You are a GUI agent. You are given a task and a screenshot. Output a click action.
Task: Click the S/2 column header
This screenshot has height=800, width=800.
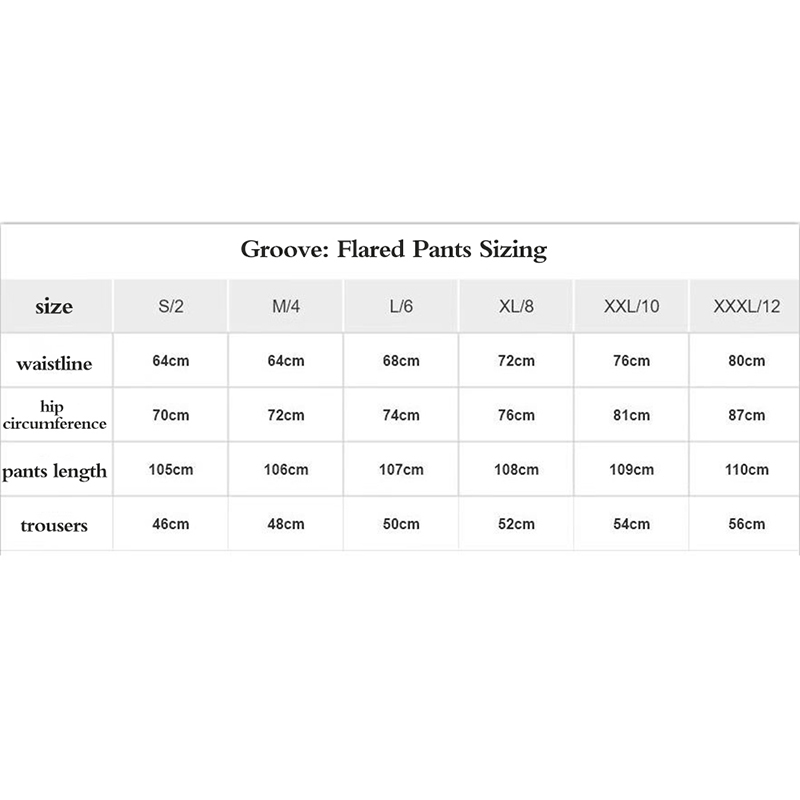point(171,306)
